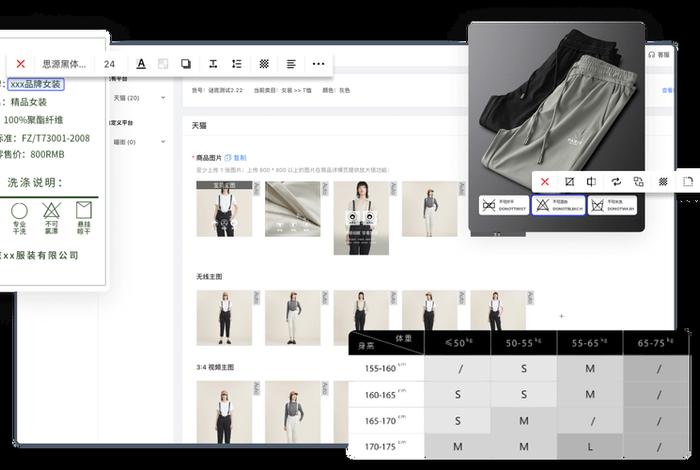
Task: Click the 165-170 height row label
Action: (386, 420)
